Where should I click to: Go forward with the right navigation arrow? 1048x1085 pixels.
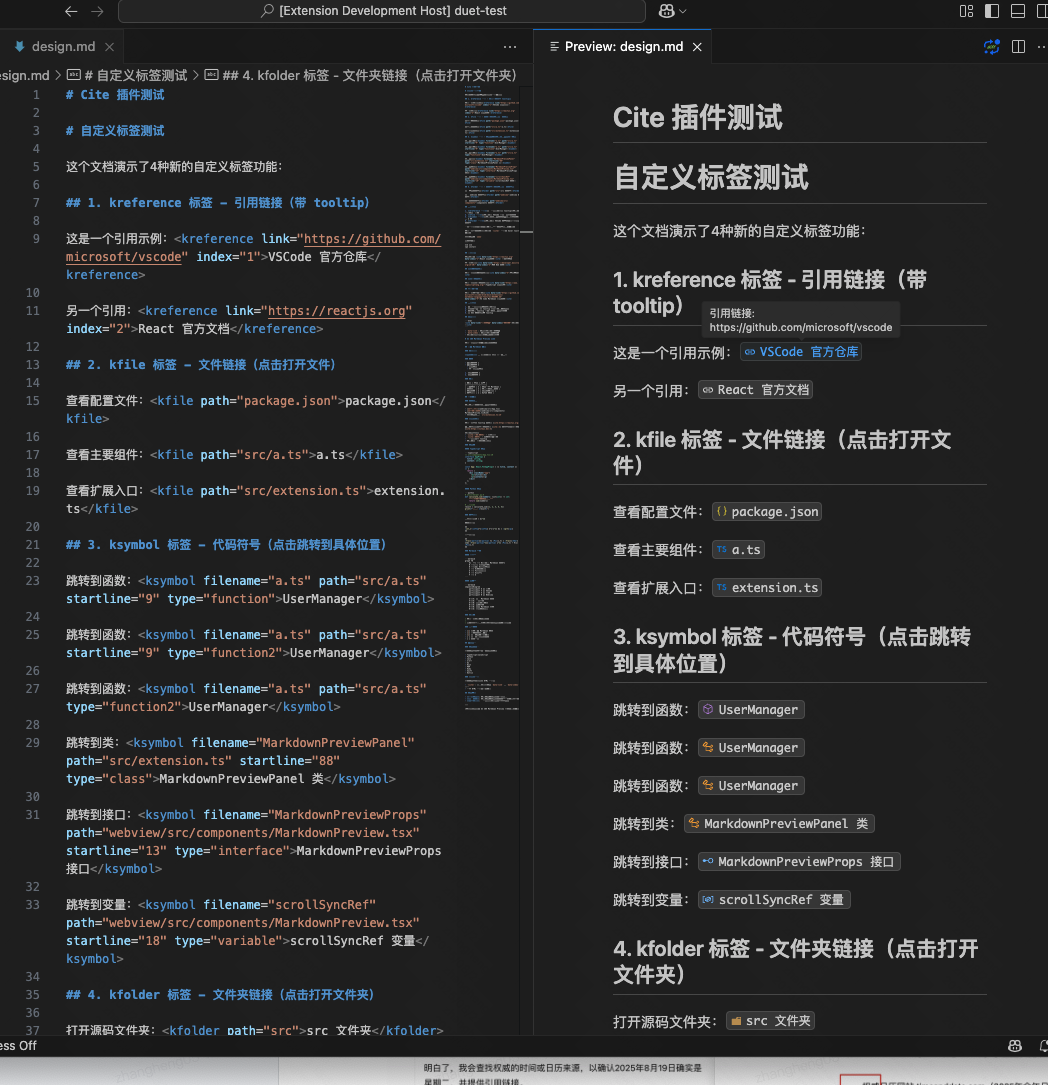click(x=98, y=11)
